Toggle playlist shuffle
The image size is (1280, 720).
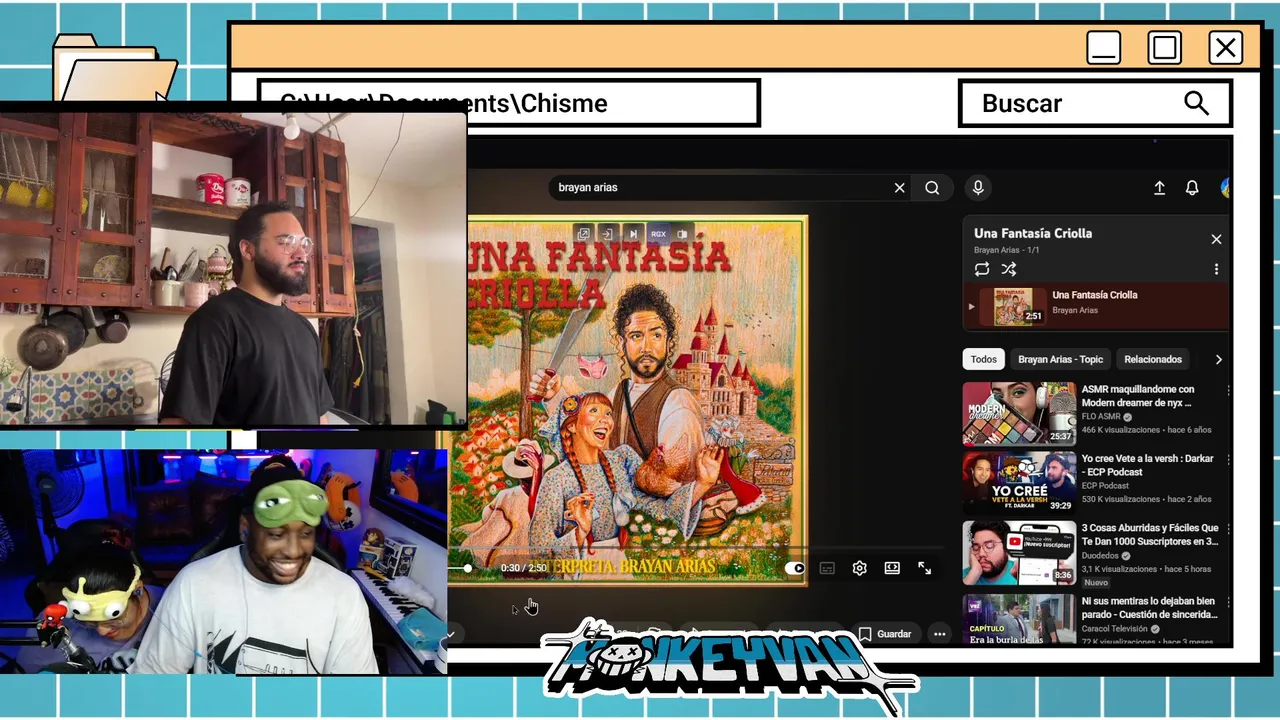point(1009,269)
